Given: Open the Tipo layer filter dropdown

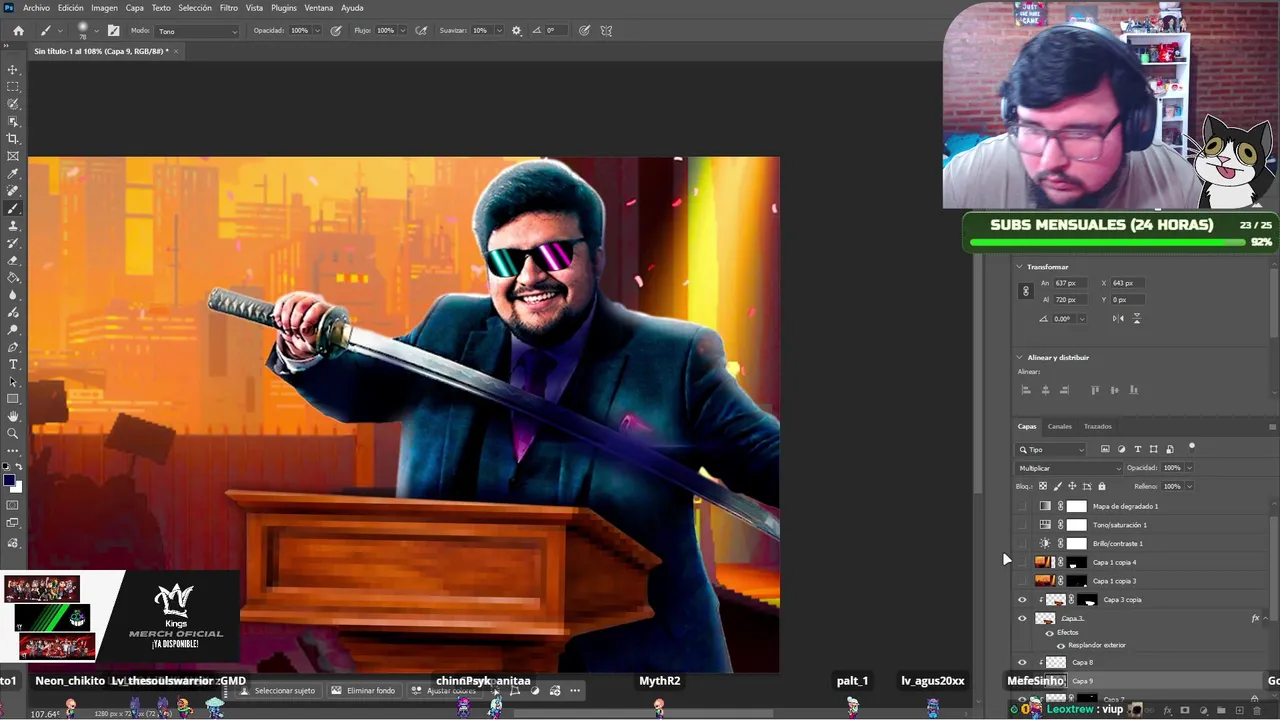Looking at the screenshot, I should tap(1051, 449).
